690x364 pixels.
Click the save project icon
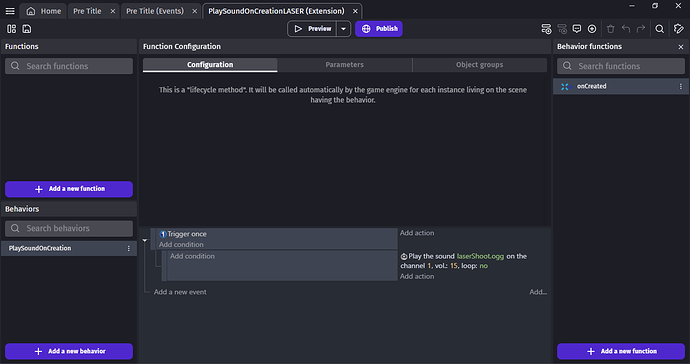[27, 29]
